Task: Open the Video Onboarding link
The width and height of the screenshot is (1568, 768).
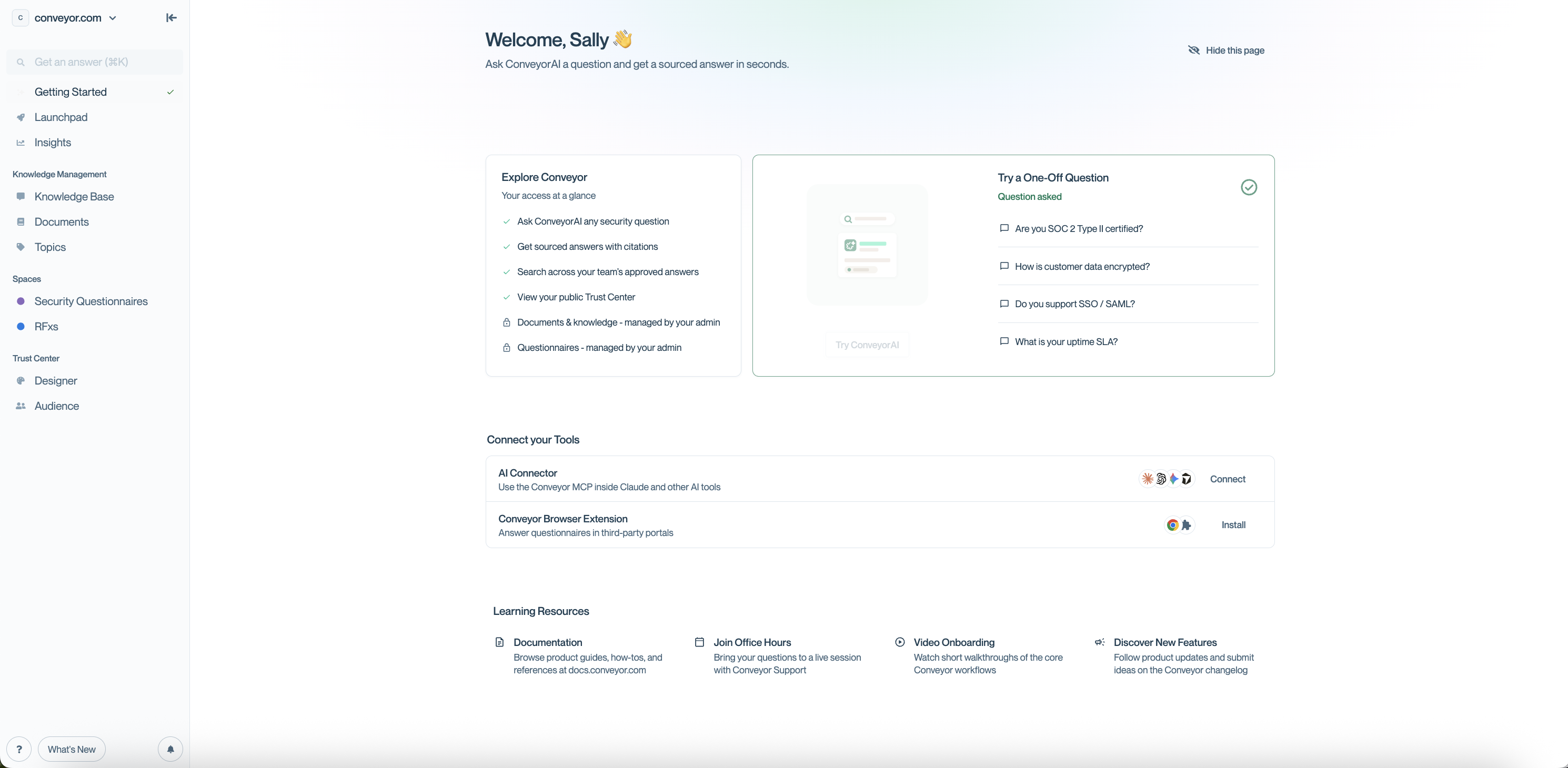Action: click(x=979, y=656)
